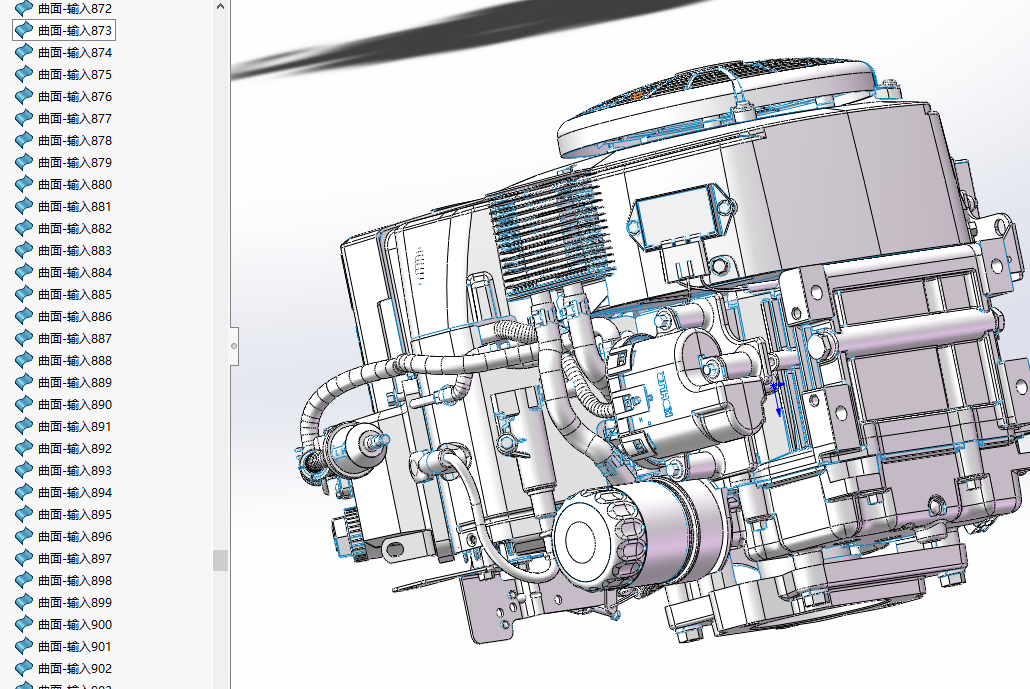Select tree item 曲面-输入872

[x=74, y=8]
